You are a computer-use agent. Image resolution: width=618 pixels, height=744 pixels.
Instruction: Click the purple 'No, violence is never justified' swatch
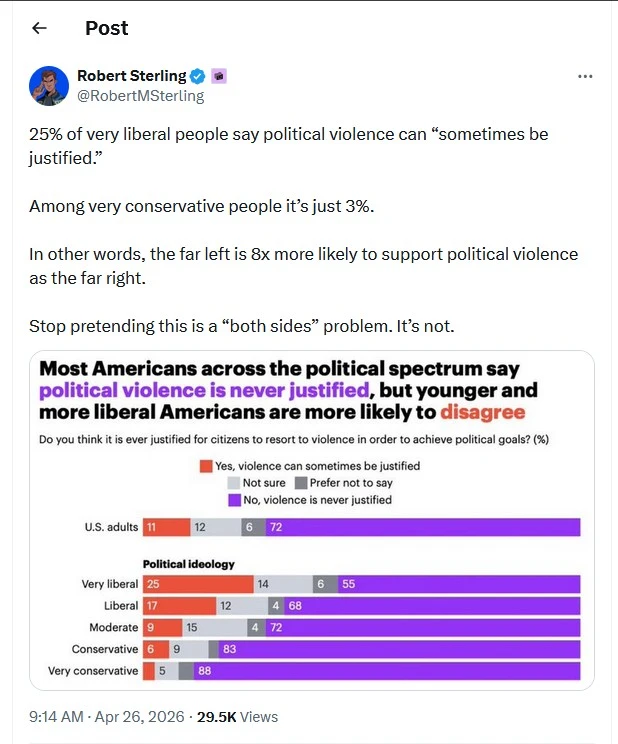[234, 499]
